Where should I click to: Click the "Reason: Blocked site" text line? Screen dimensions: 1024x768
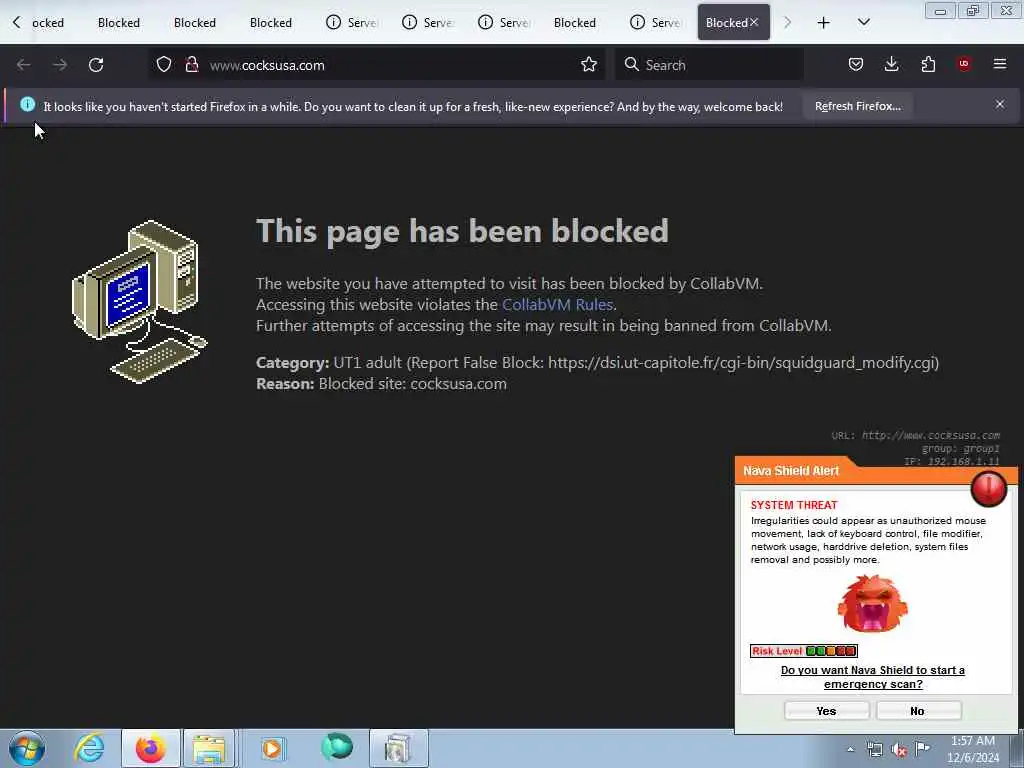[381, 383]
